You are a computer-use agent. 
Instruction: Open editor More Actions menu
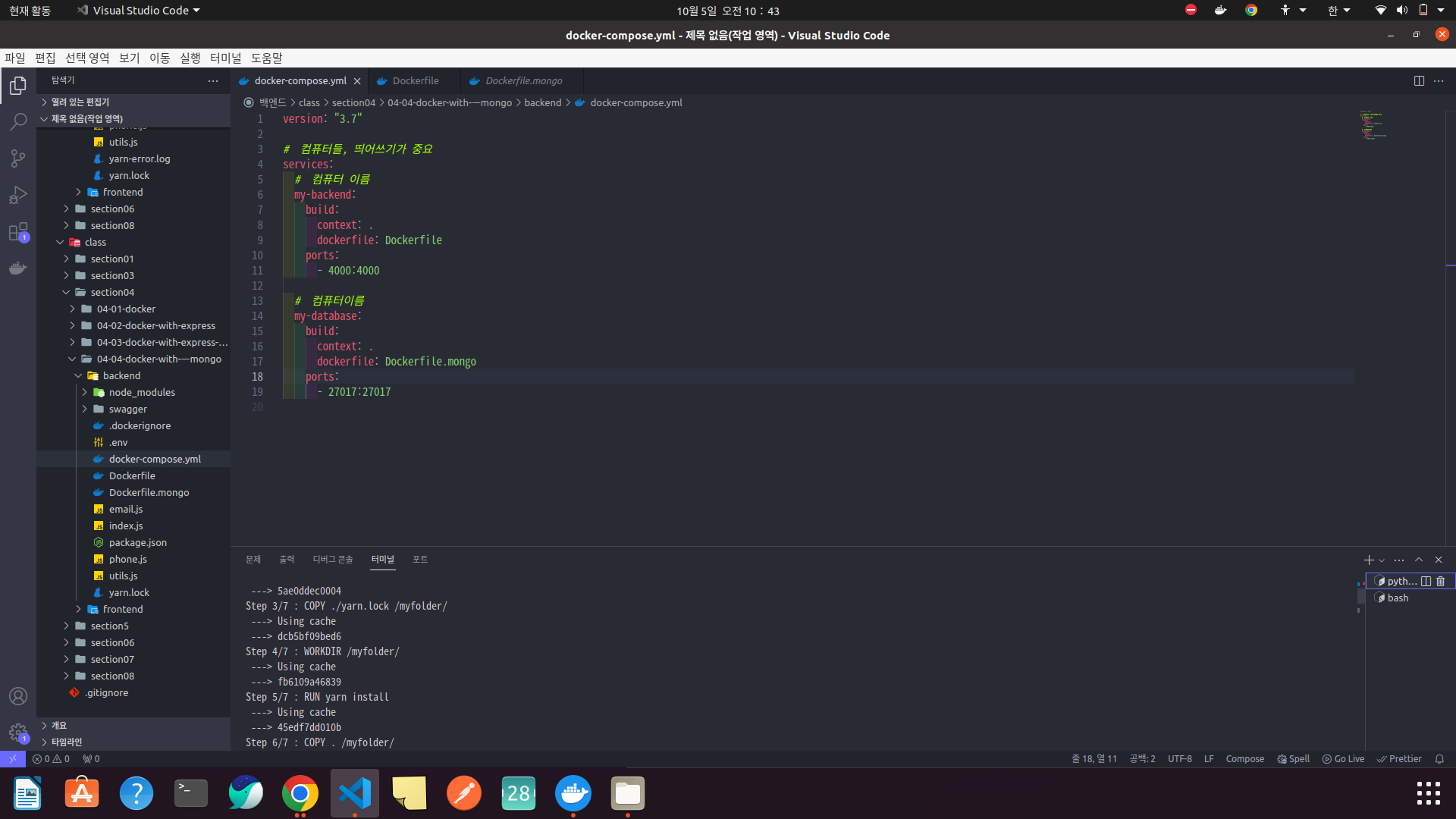pyautogui.click(x=1439, y=80)
